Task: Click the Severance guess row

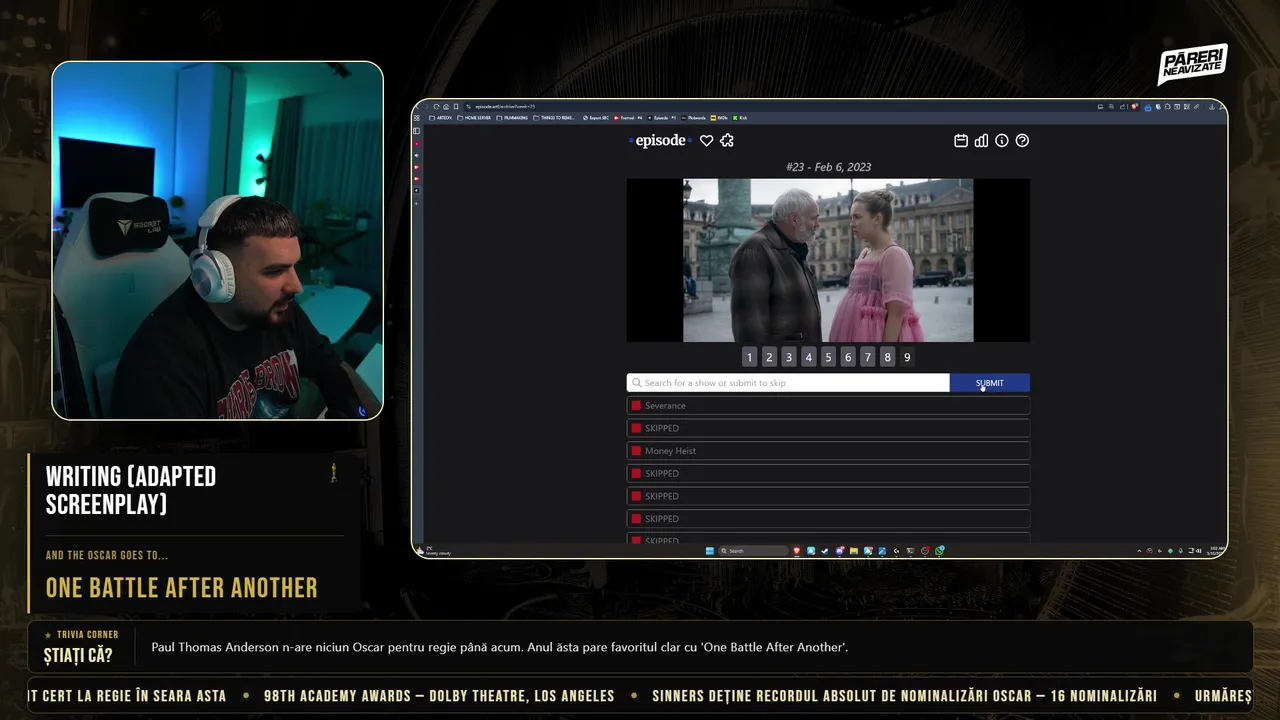Action: click(828, 406)
